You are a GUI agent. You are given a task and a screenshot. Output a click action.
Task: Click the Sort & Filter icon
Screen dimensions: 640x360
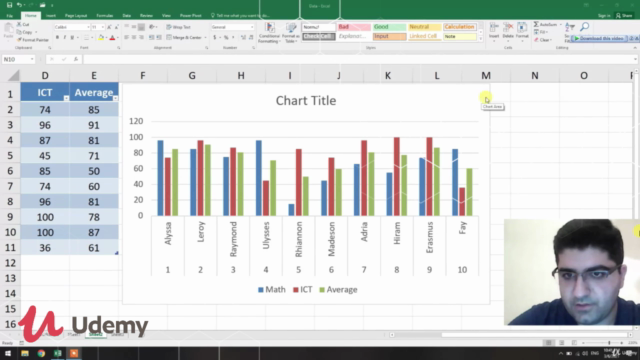[x=570, y=28]
